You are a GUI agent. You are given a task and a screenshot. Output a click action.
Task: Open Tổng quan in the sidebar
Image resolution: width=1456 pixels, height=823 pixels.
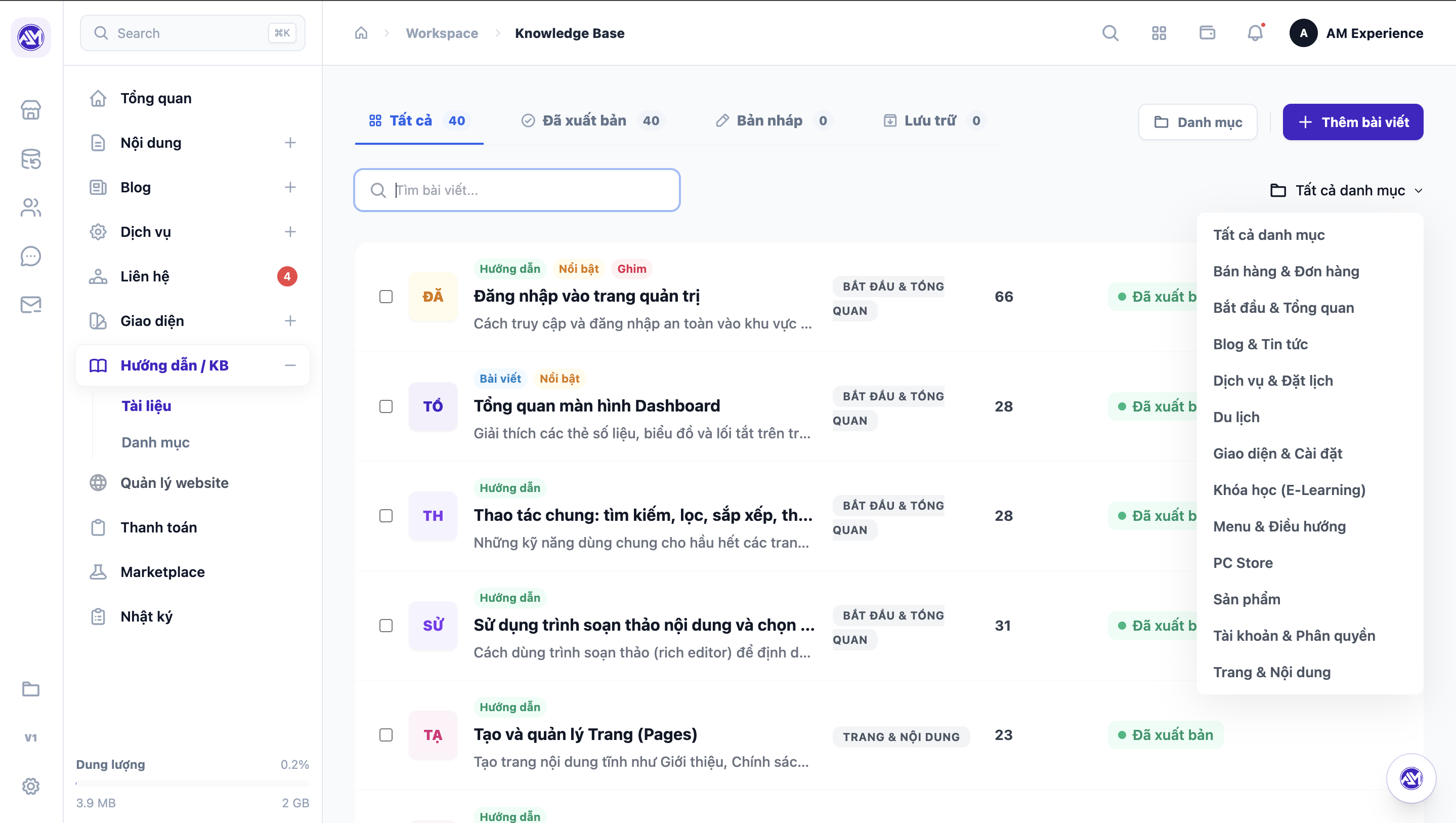193,98
